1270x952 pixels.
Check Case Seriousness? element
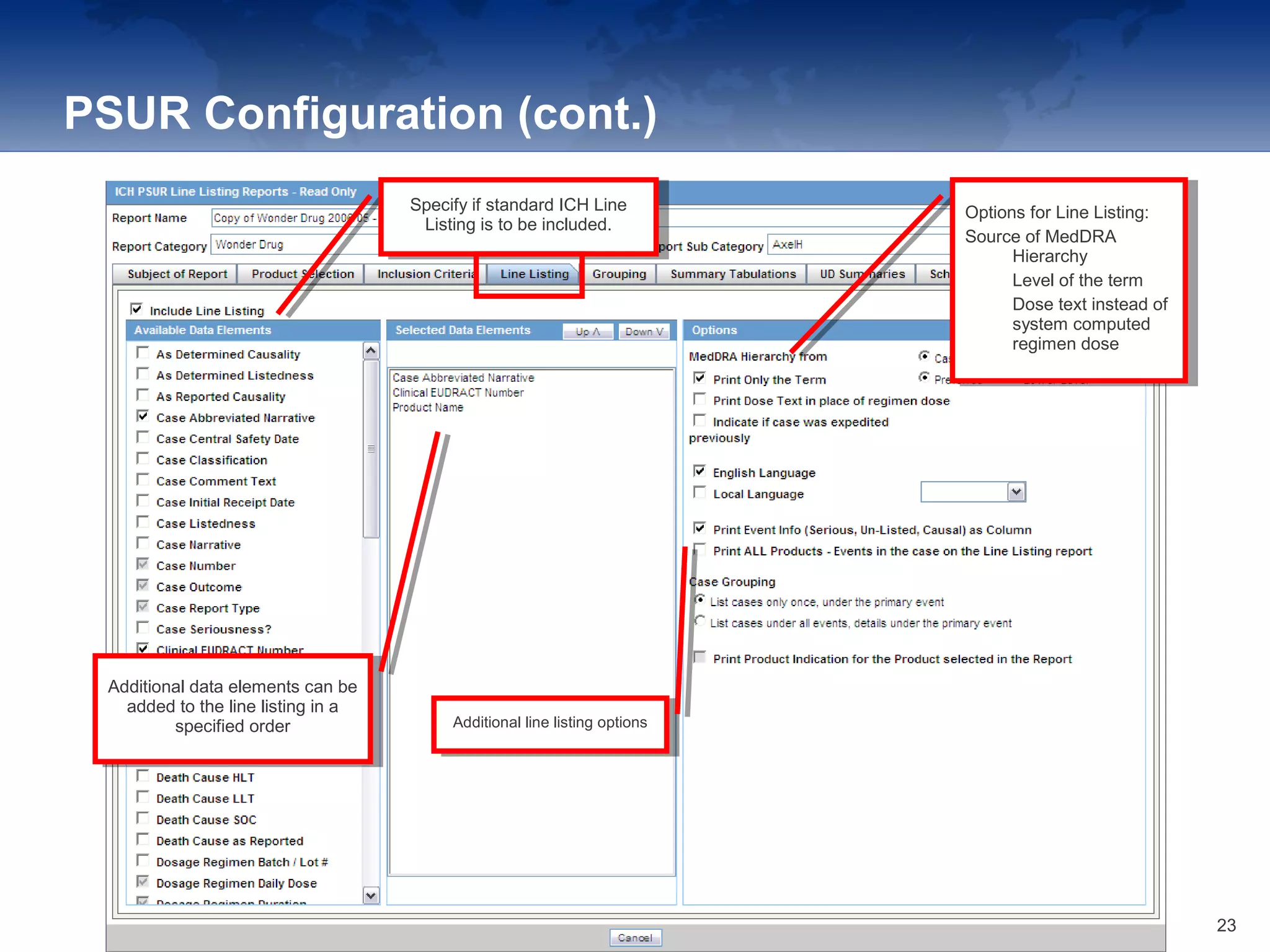pyautogui.click(x=143, y=627)
